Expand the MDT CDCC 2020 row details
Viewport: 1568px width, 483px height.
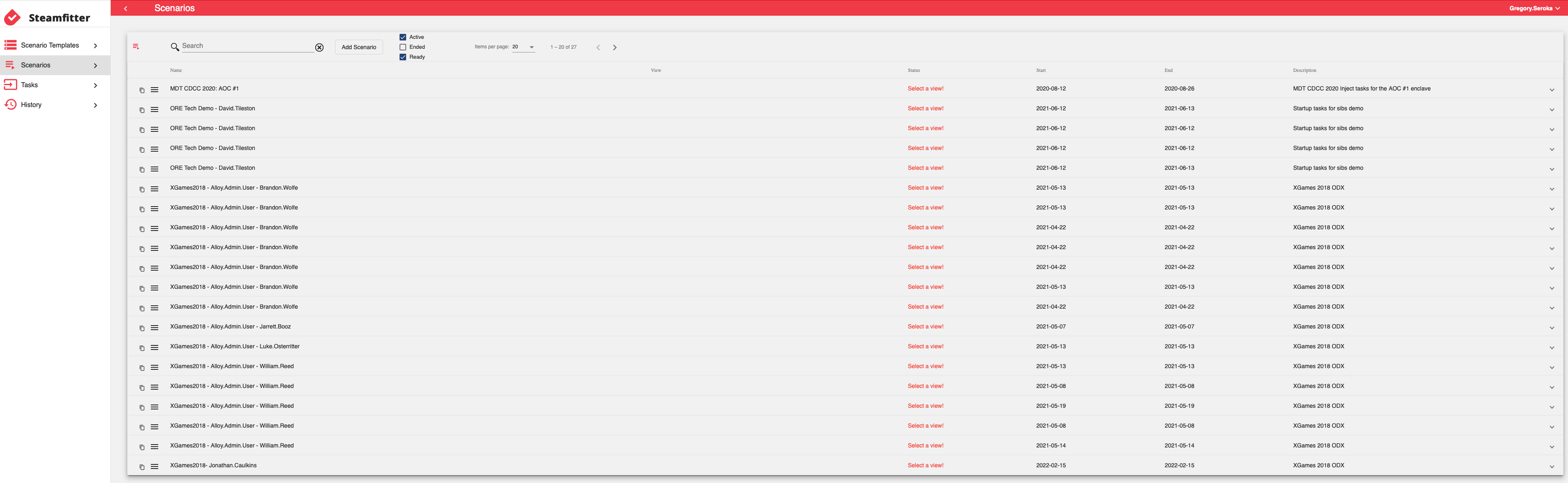coord(1551,90)
